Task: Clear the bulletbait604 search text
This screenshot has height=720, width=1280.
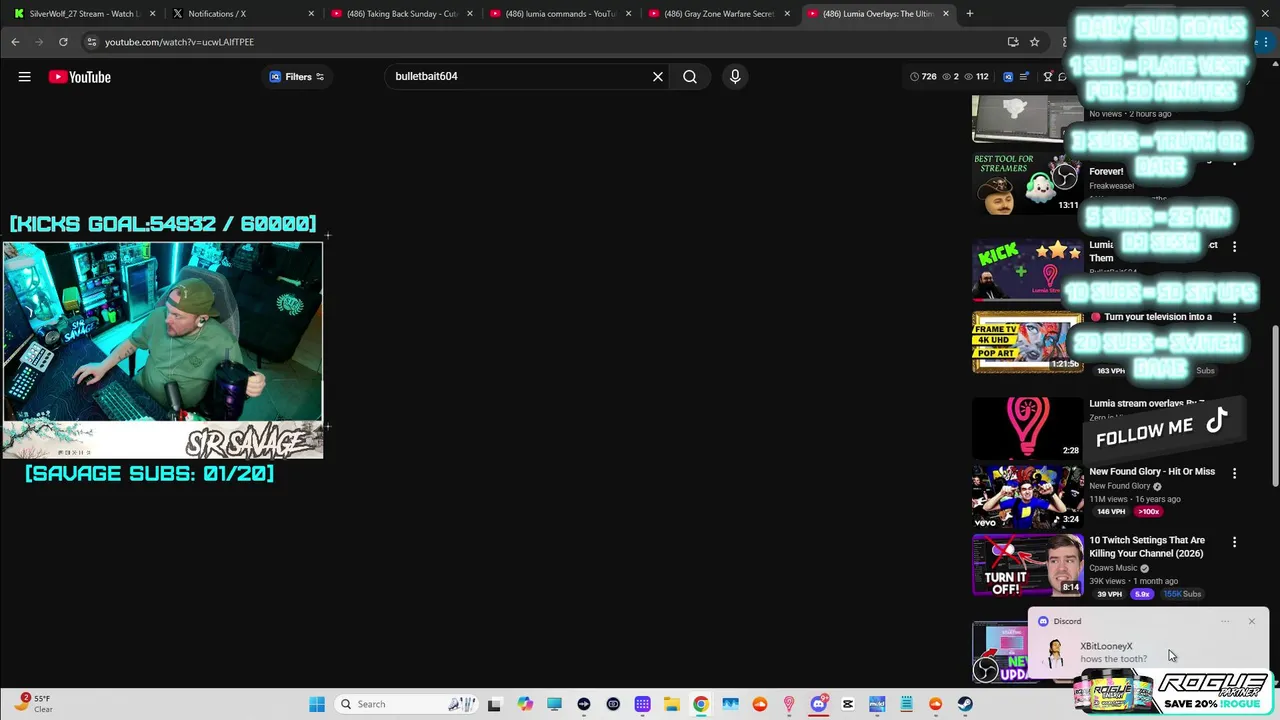Action: 658,77
